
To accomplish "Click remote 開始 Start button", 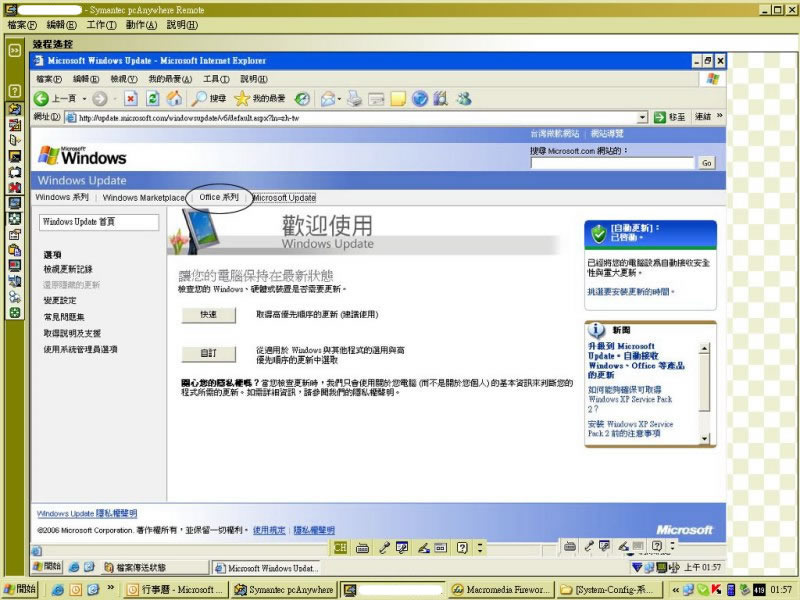I will pyautogui.click(x=47, y=566).
